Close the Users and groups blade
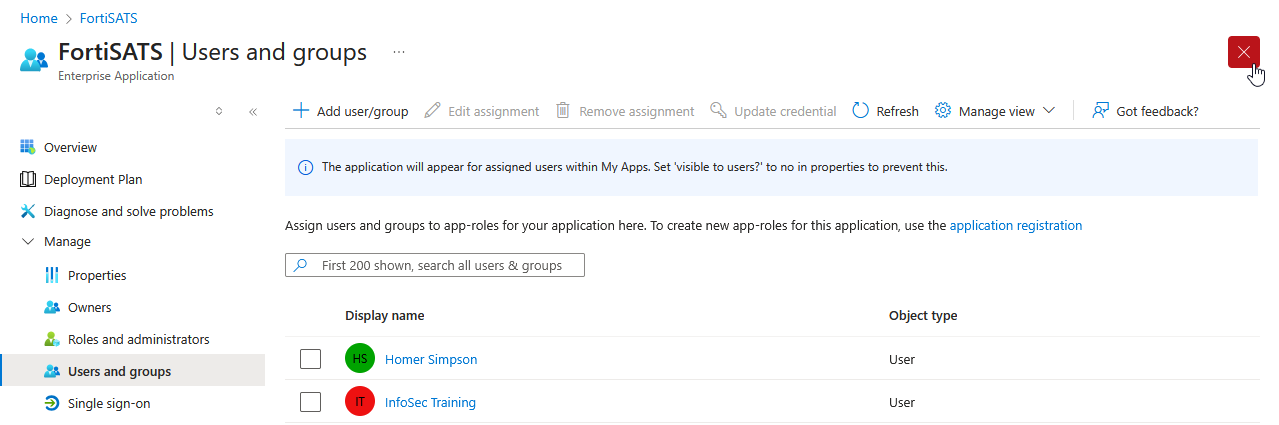This screenshot has width=1279, height=425. tap(1244, 52)
